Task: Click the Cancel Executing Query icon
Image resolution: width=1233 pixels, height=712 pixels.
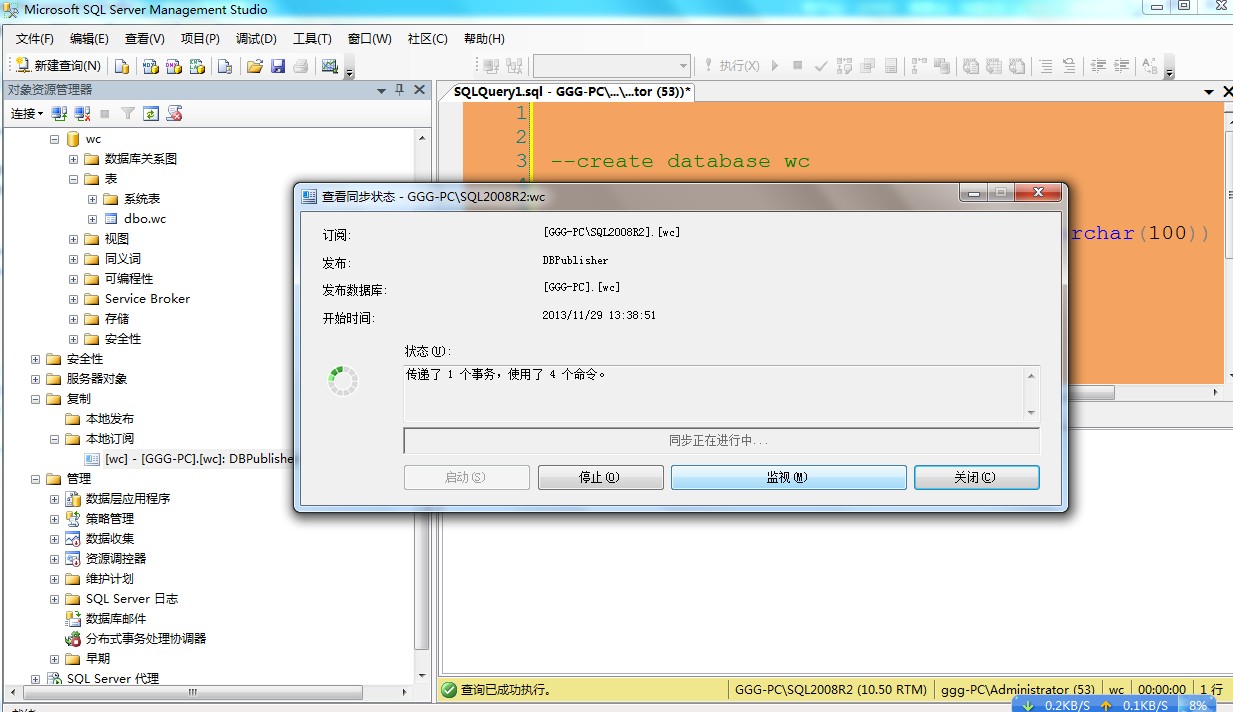Action: pyautogui.click(x=798, y=66)
